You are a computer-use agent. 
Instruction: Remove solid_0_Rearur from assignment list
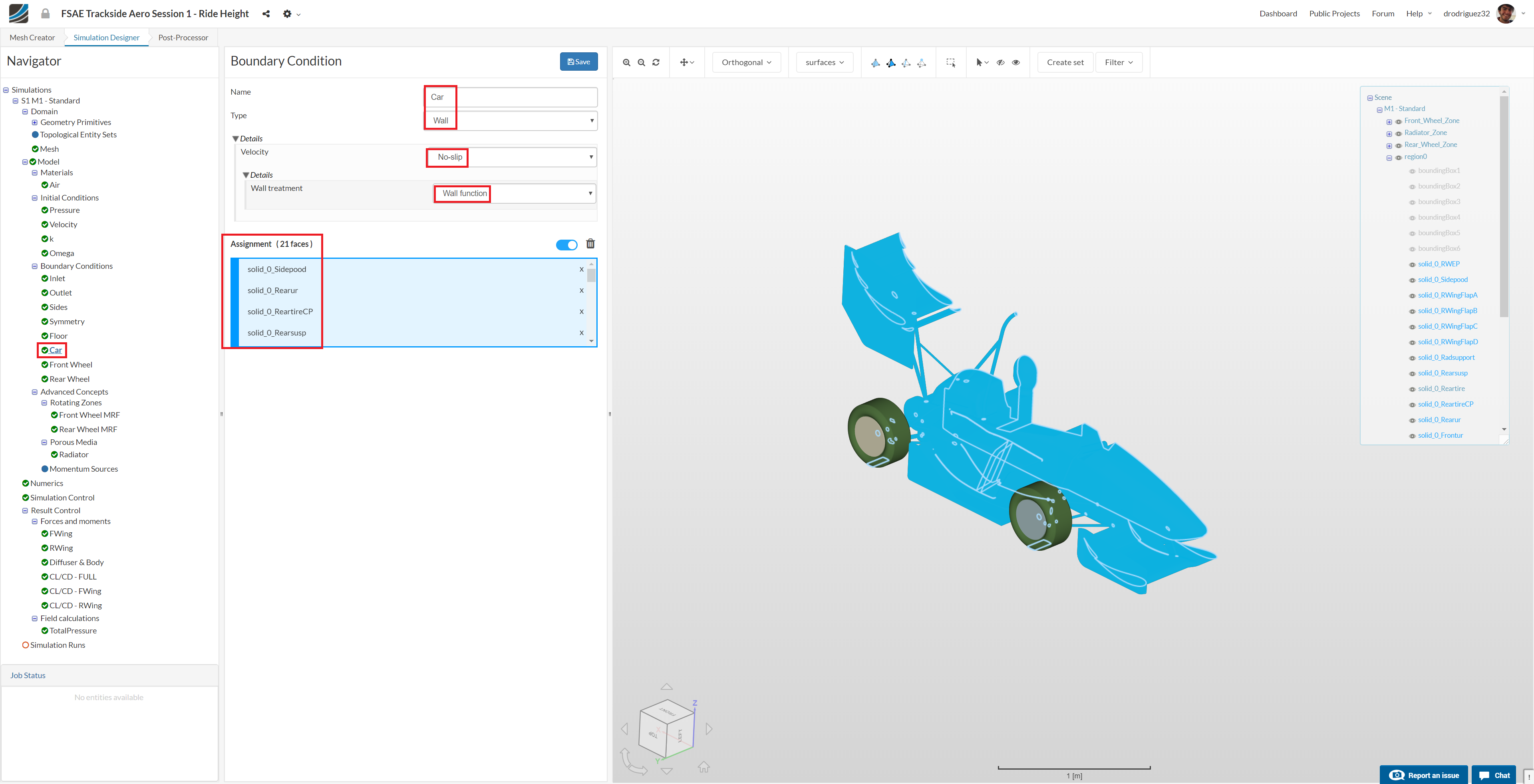coord(581,290)
